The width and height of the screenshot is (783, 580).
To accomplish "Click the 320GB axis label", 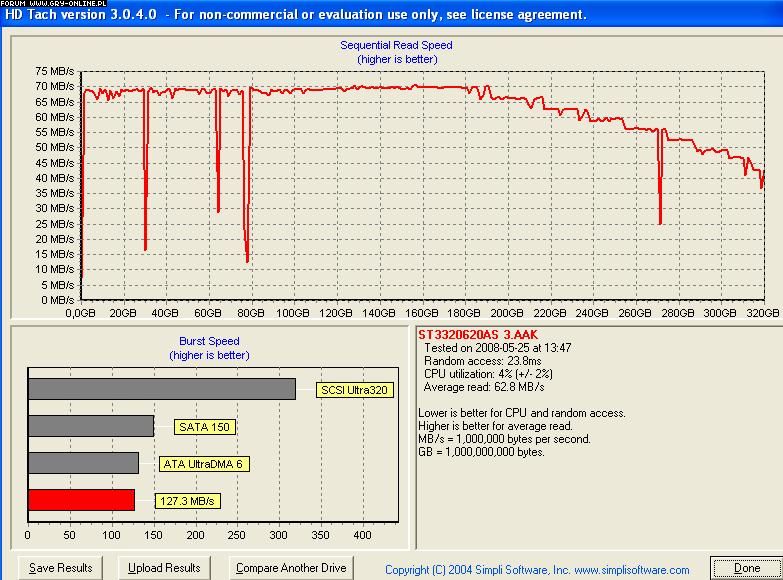I will point(763,313).
